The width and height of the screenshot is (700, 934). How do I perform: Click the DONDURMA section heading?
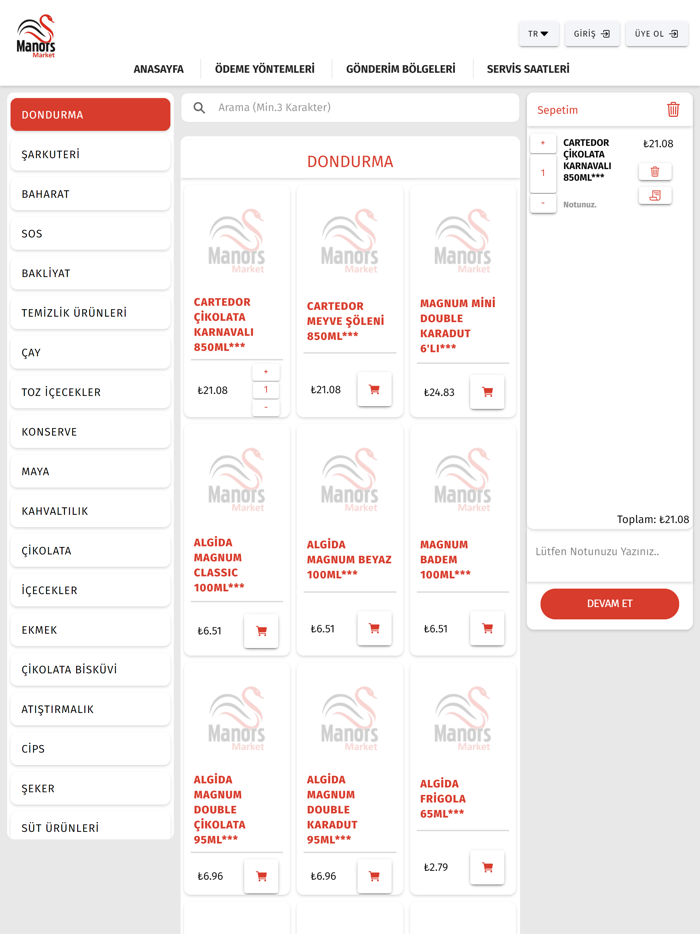350,161
